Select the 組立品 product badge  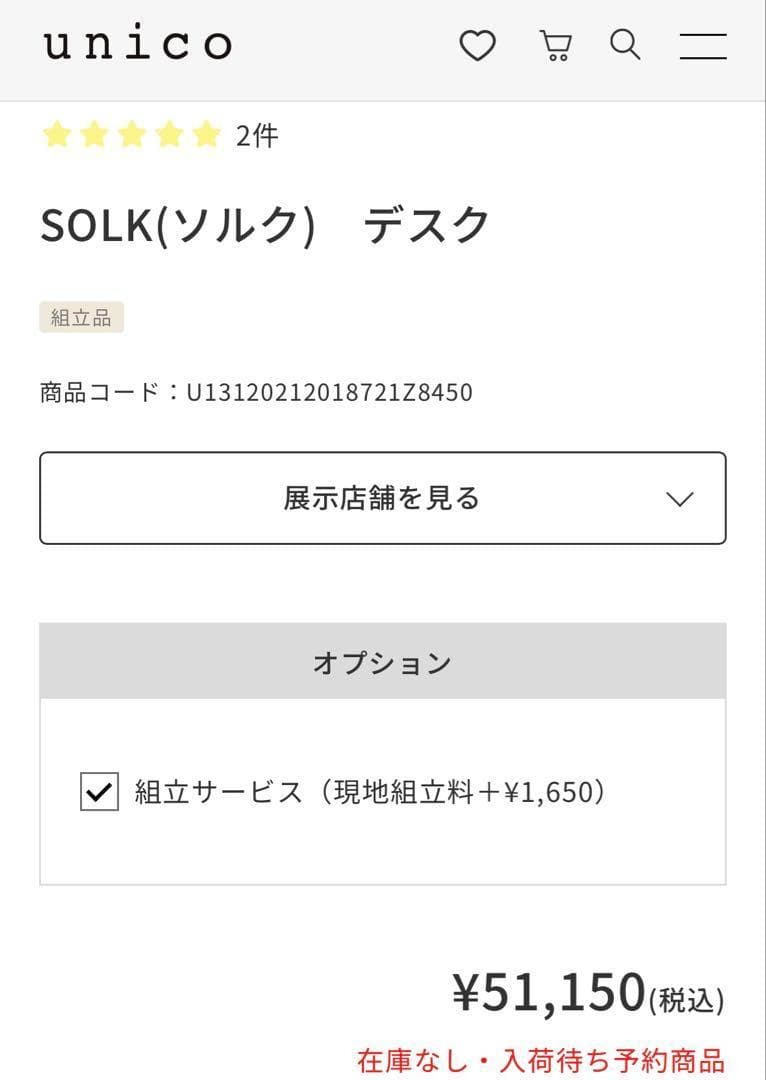coord(81,317)
